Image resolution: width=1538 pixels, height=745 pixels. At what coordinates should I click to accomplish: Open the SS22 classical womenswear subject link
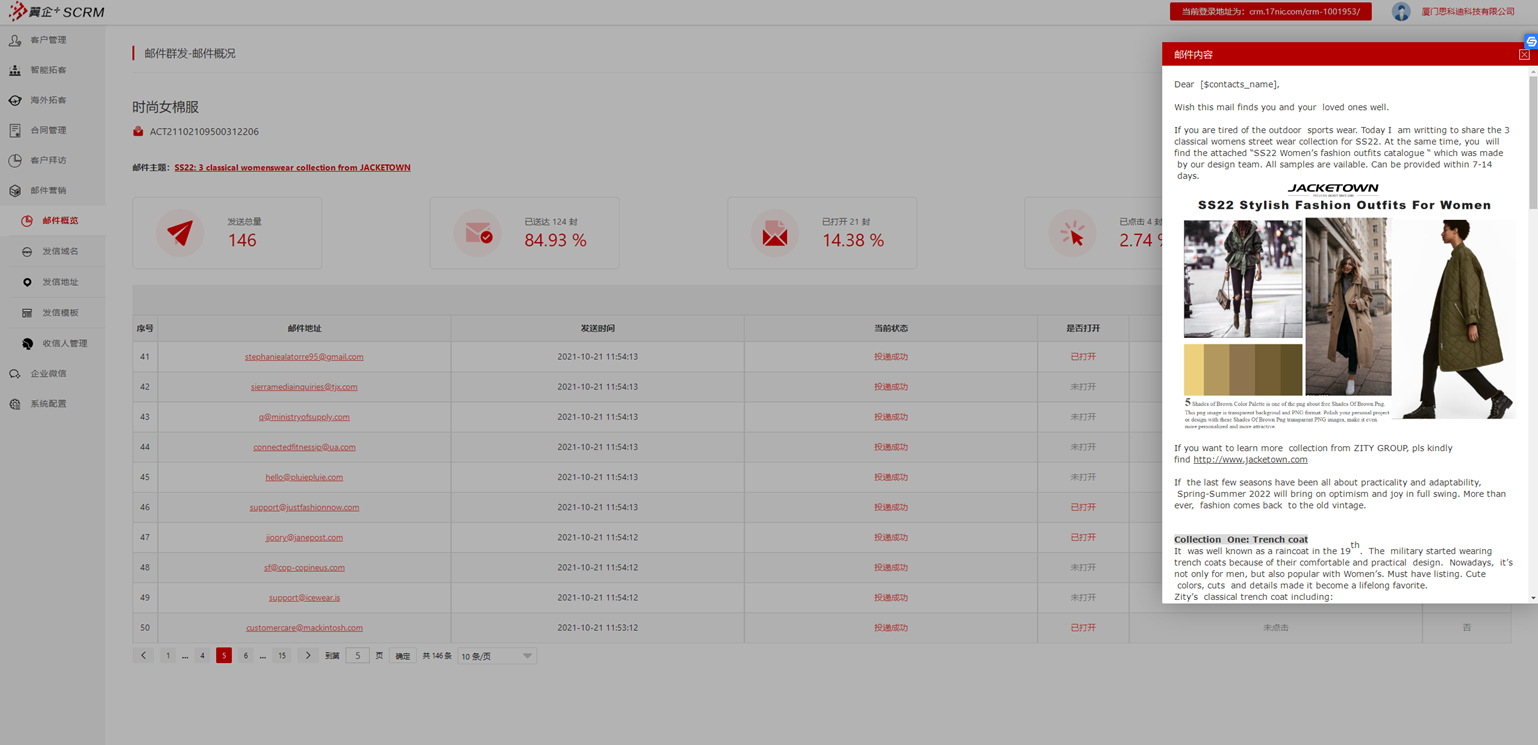pyautogui.click(x=292, y=168)
